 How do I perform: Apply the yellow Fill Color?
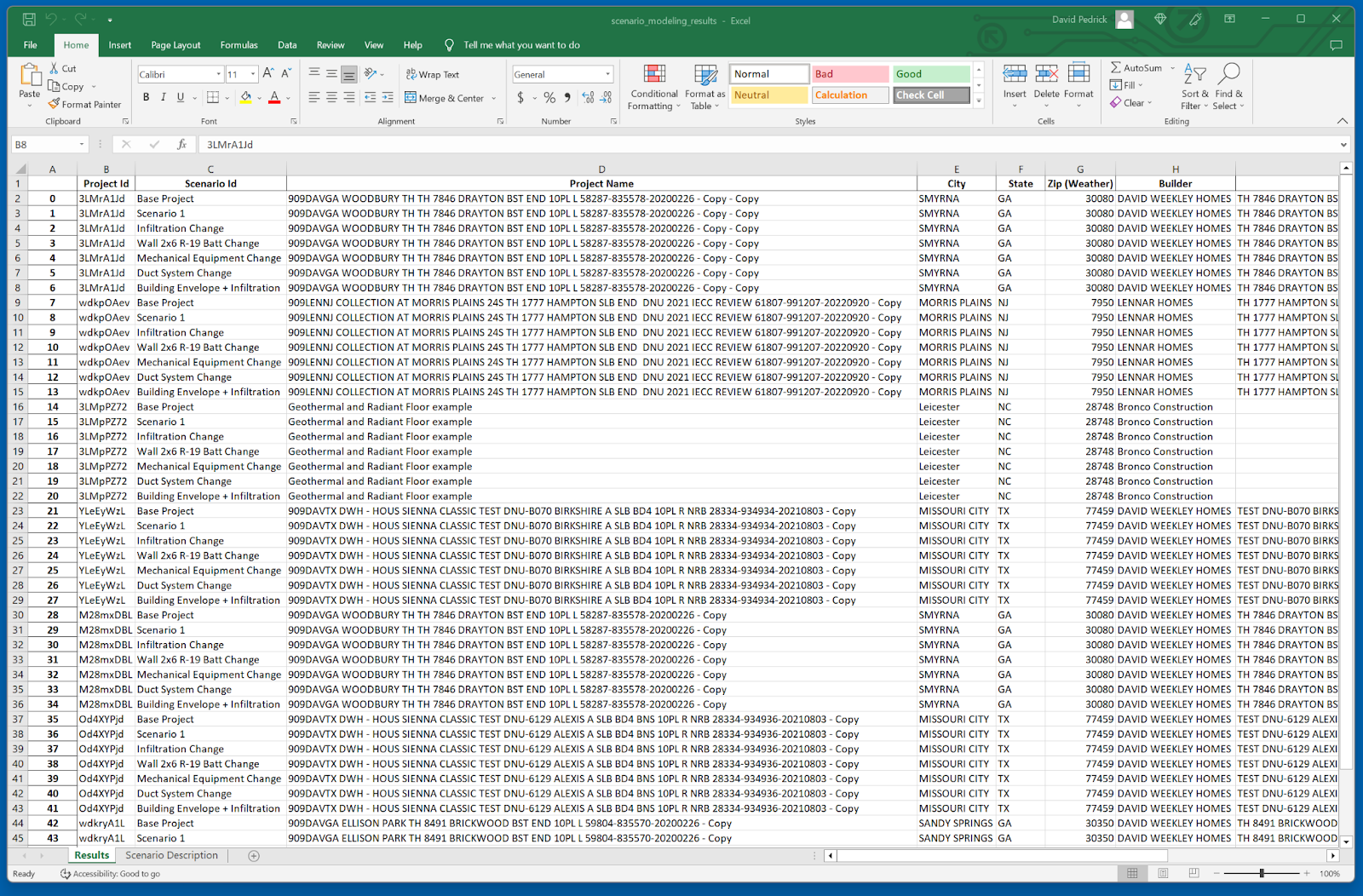point(246,98)
